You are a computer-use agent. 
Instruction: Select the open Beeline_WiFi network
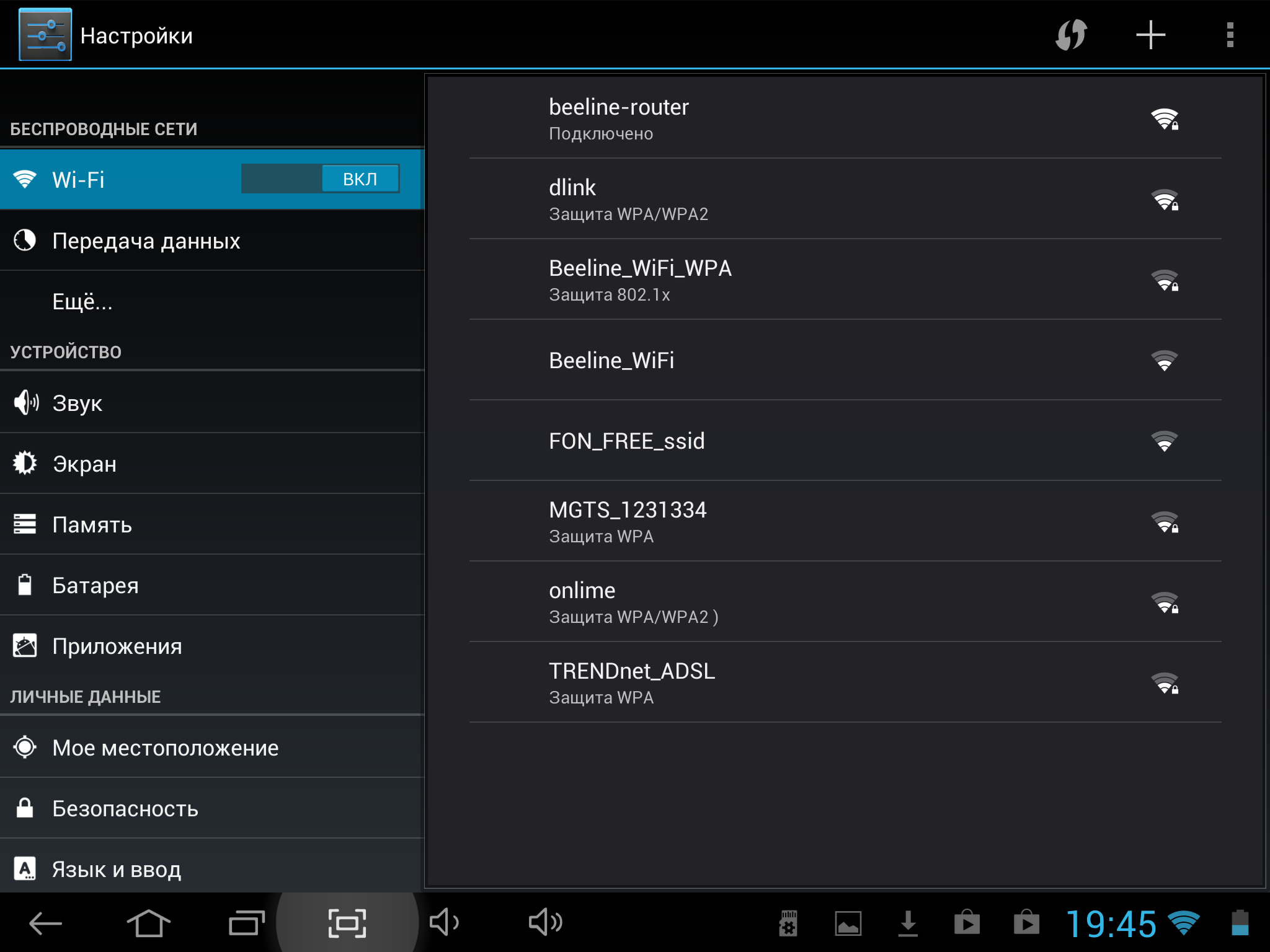[845, 360]
